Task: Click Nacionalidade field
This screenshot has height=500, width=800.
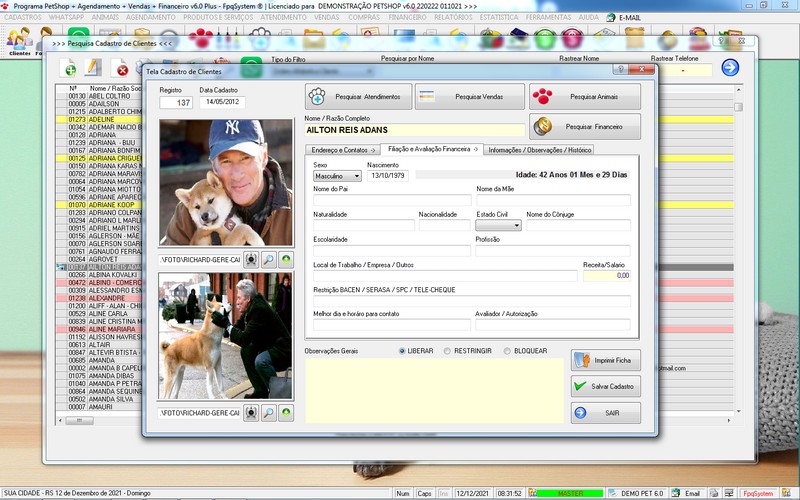Action: pyautogui.click(x=444, y=225)
